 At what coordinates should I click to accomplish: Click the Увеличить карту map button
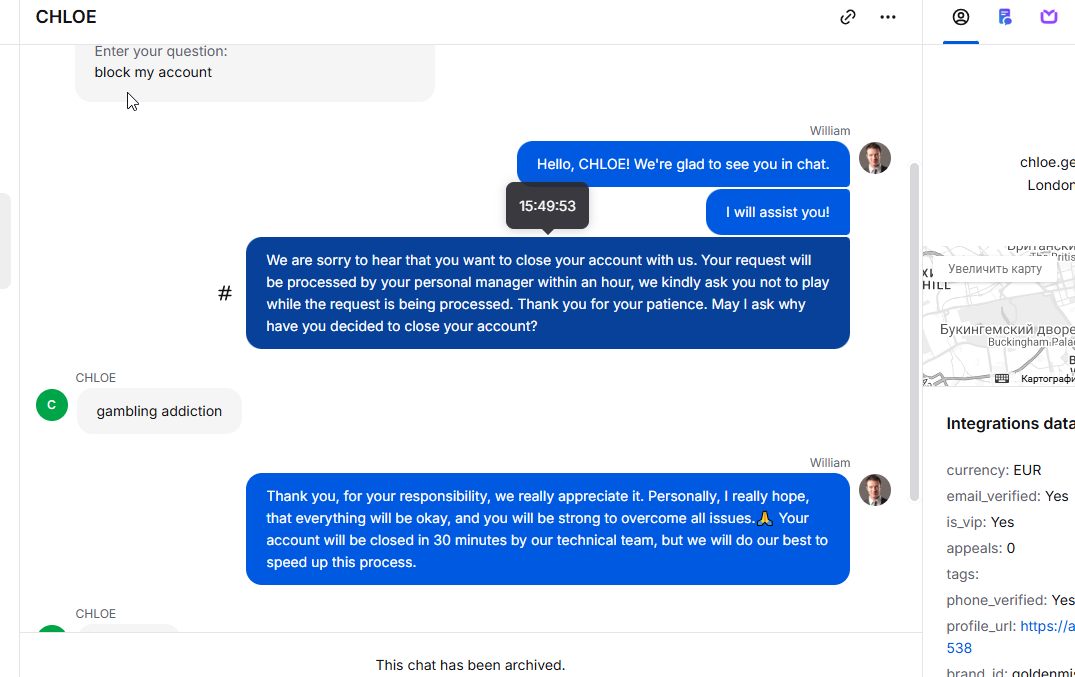coord(995,269)
